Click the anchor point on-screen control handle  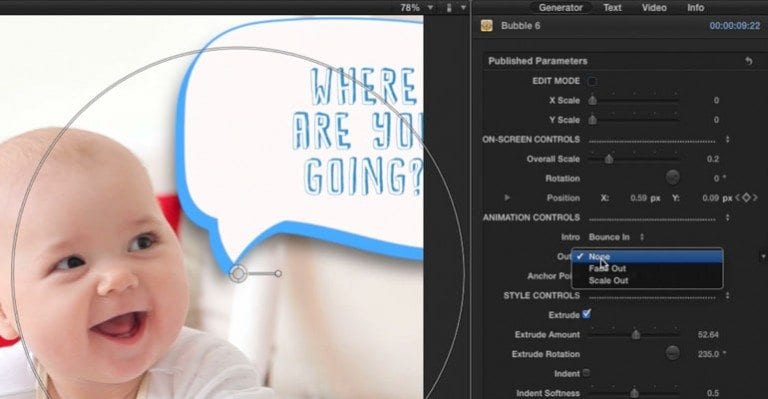[x=238, y=274]
